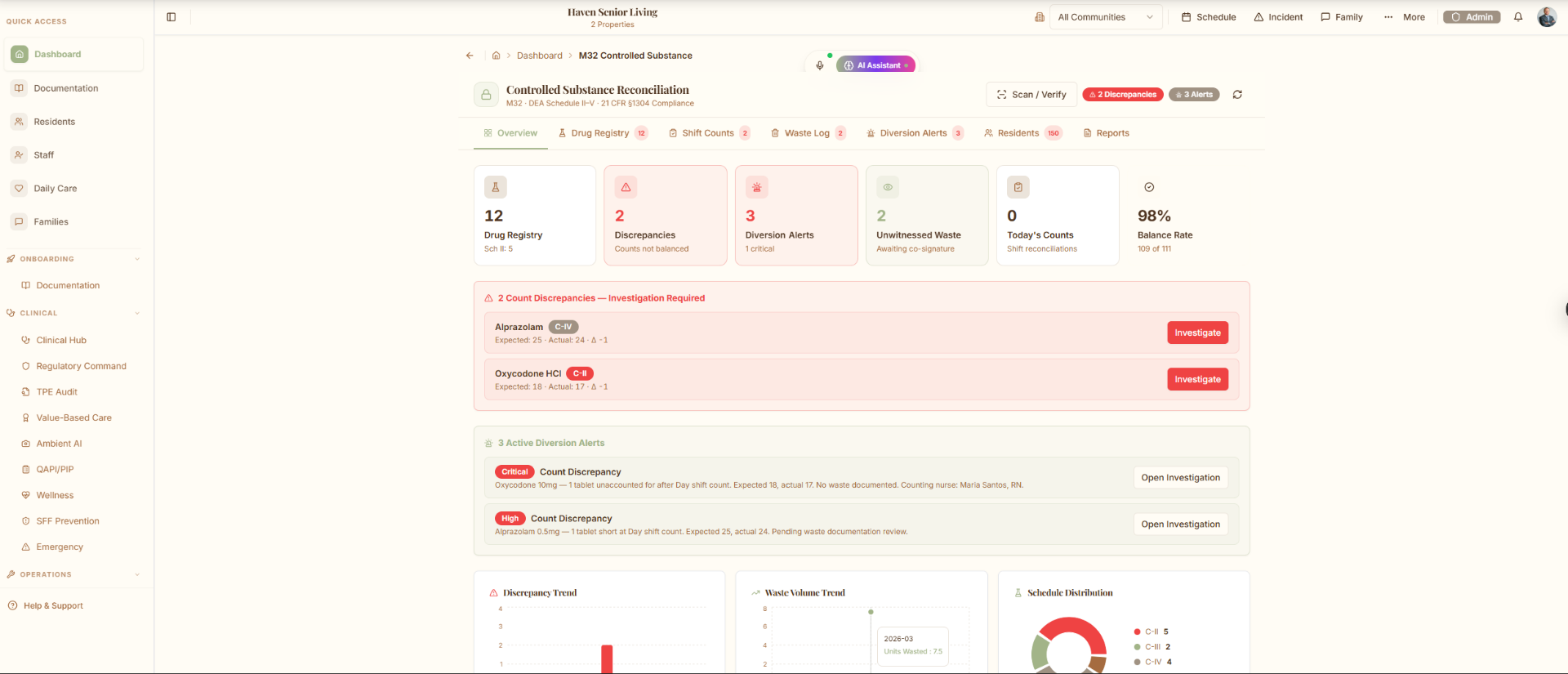
Task: Open the Unwitnessed Waste summary card
Action: point(927,216)
